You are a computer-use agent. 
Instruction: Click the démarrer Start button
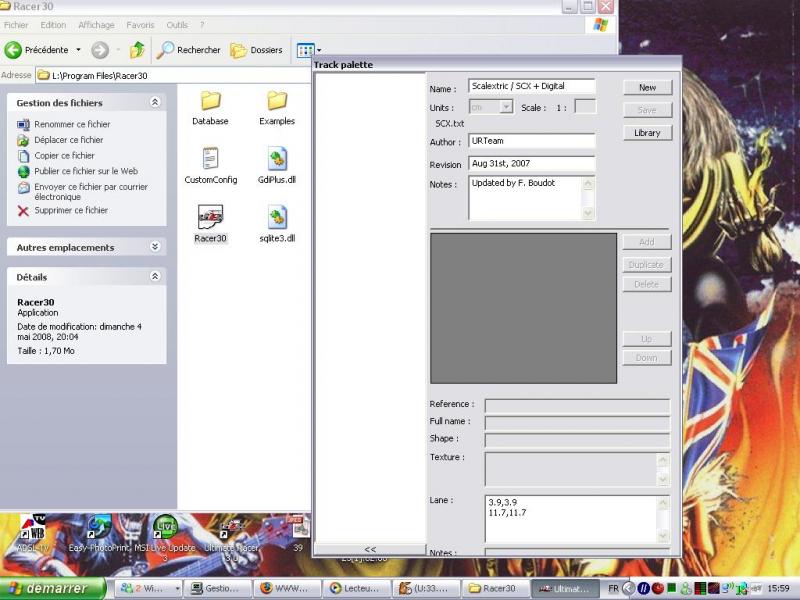(x=52, y=588)
